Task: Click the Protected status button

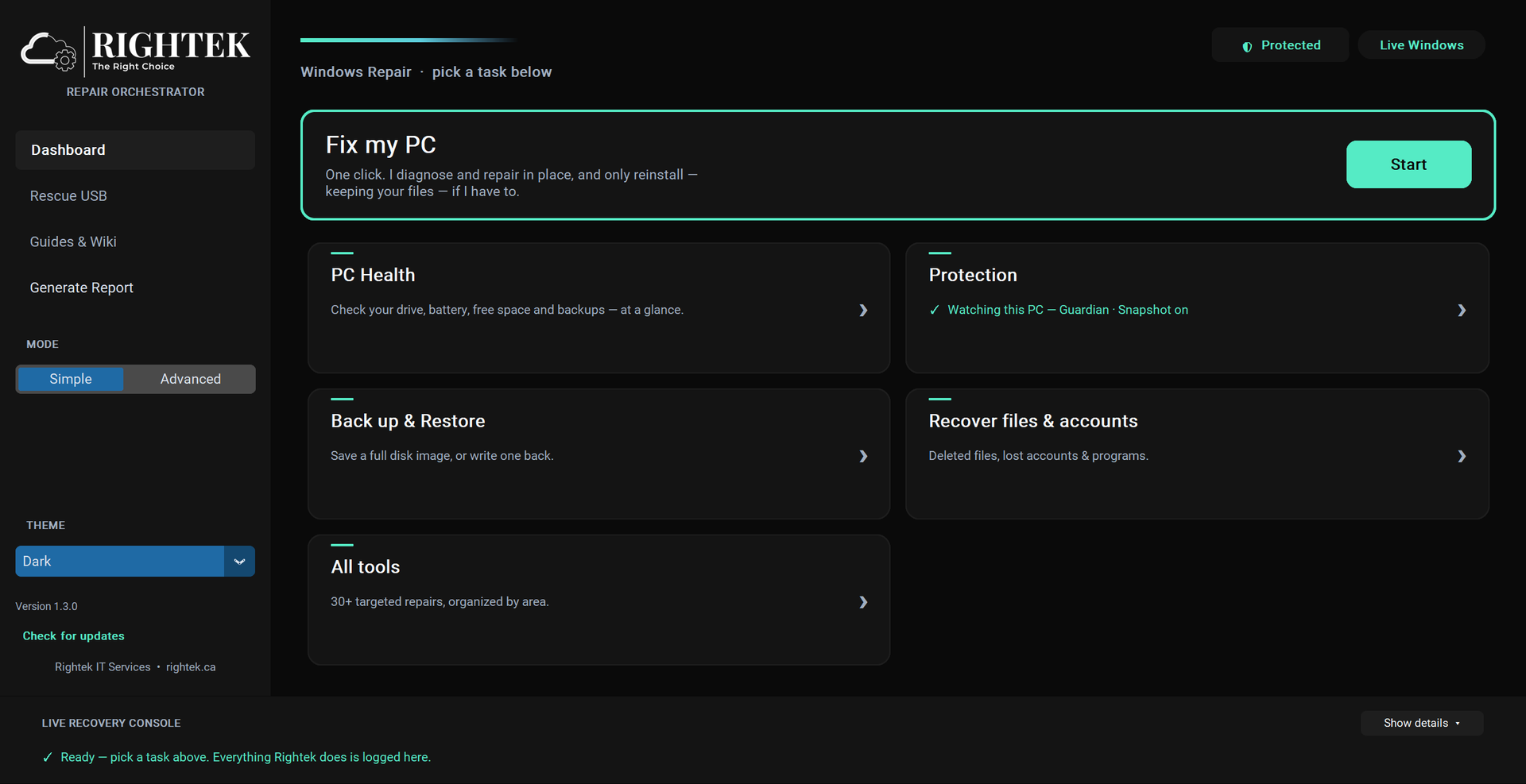Action: (1280, 45)
